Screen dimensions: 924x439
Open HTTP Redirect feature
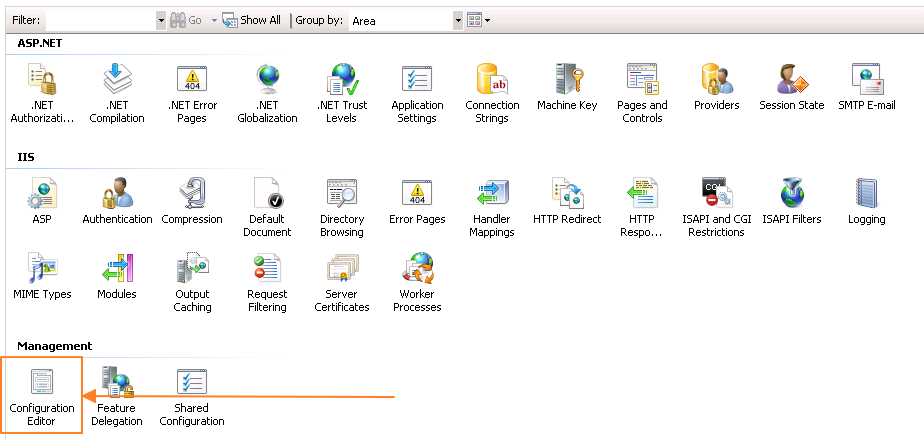click(x=567, y=201)
